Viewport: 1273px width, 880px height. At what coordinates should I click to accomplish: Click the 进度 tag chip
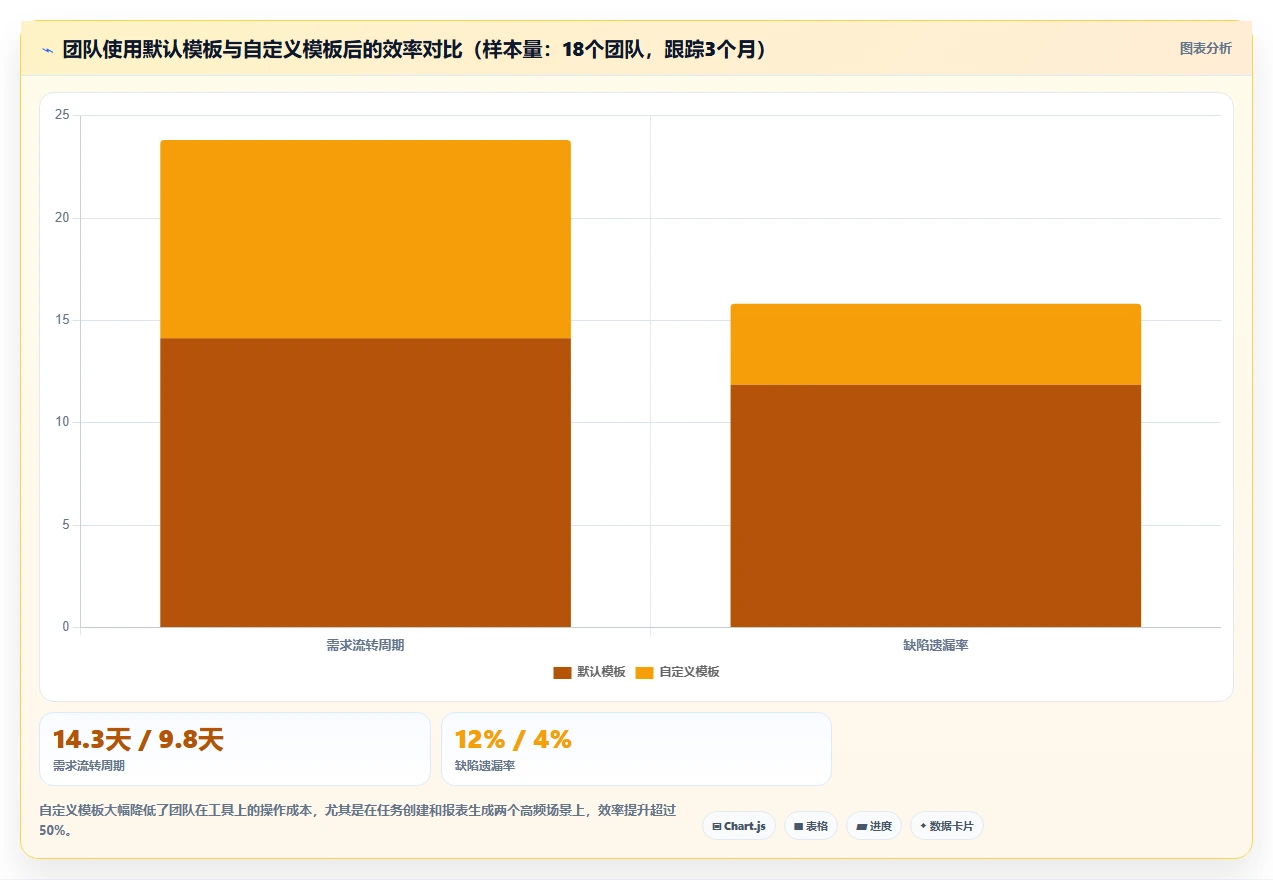pyautogui.click(x=874, y=826)
